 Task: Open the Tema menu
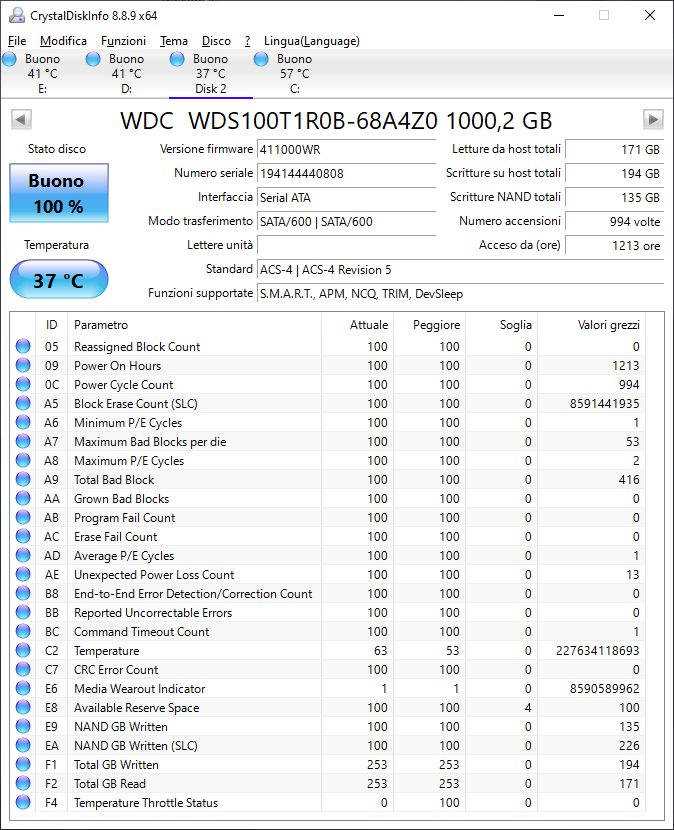174,41
